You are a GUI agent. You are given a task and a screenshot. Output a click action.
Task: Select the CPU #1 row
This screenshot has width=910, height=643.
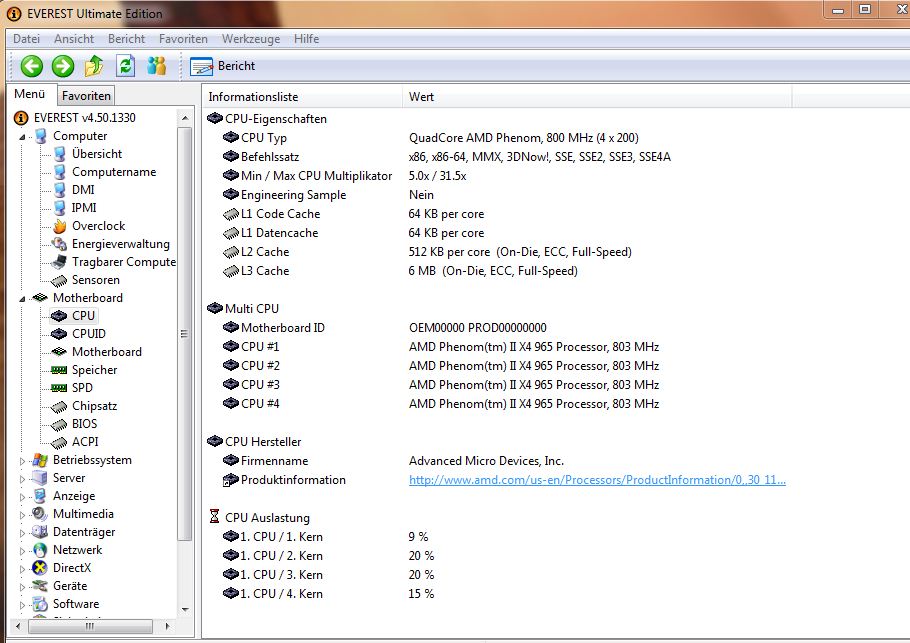441,347
